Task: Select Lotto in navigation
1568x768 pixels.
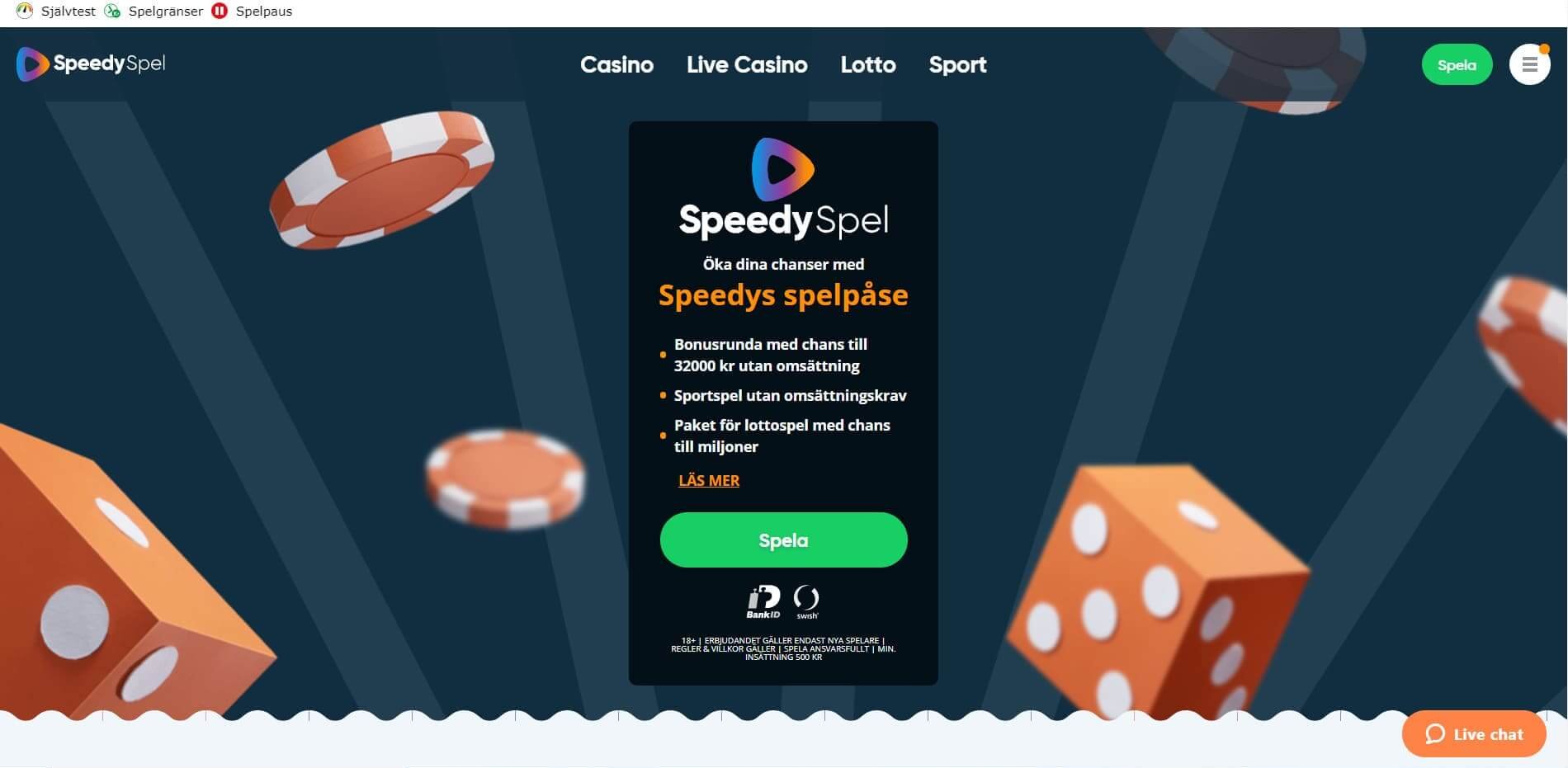Action: 868,64
